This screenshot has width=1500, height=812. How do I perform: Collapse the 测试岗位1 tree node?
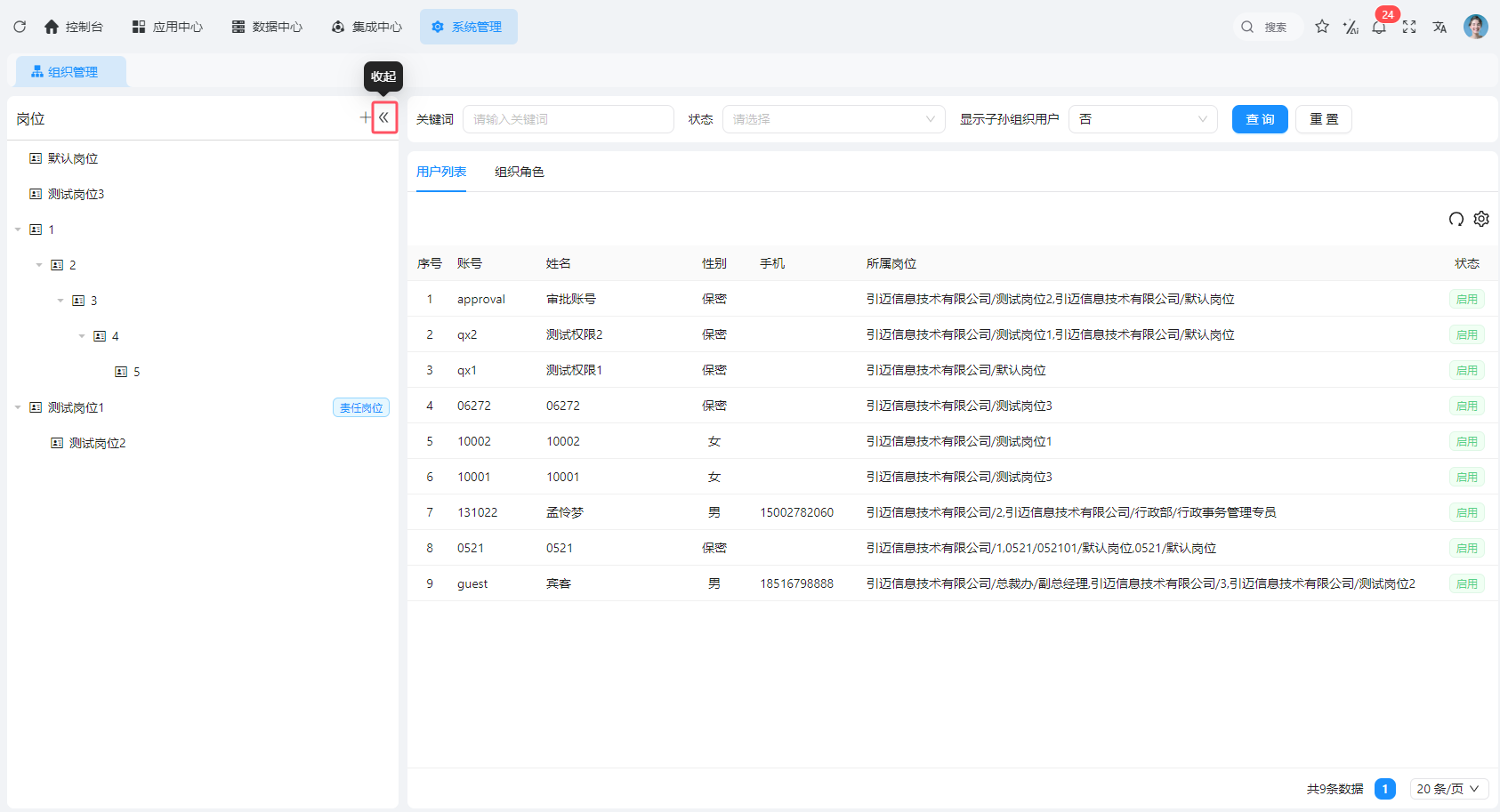pos(18,407)
